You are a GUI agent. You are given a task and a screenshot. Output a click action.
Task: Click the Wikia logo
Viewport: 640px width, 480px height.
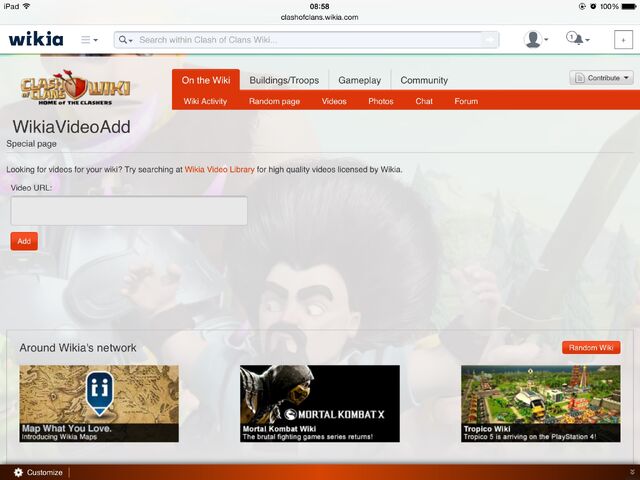(36, 39)
